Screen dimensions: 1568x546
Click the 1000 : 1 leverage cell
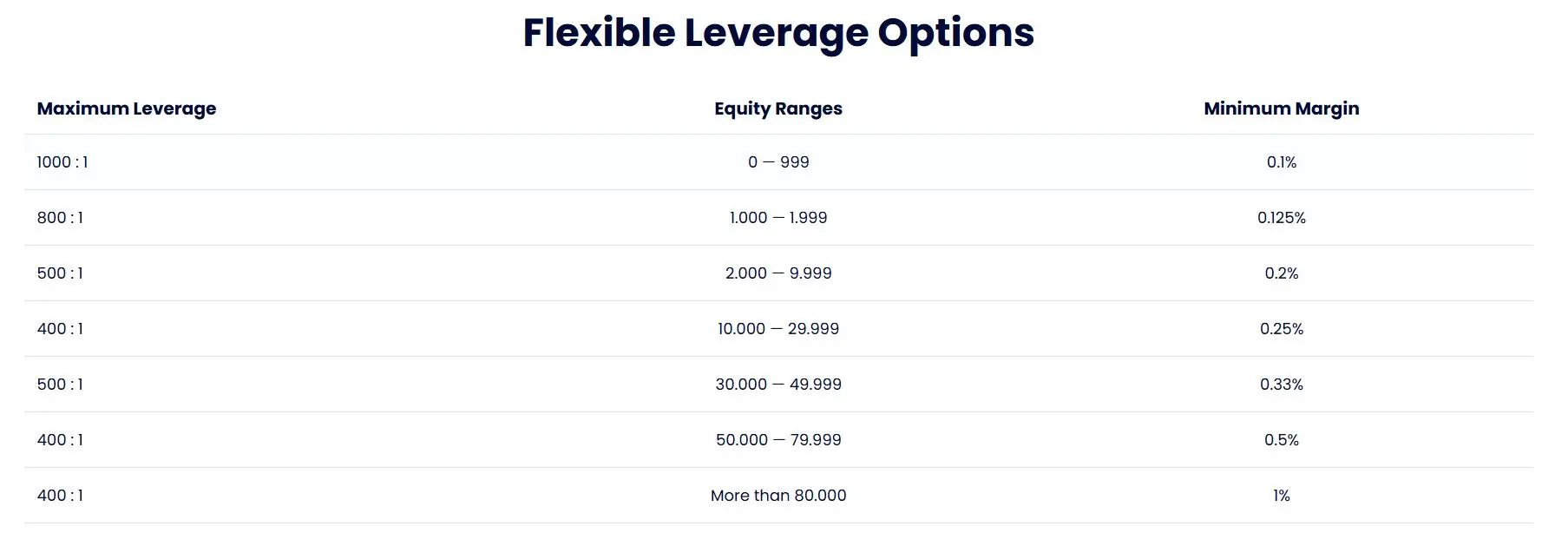pos(62,162)
